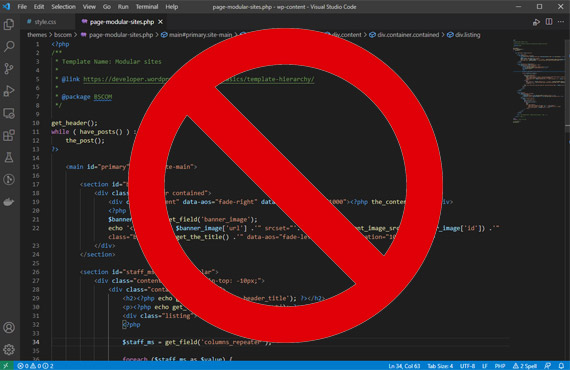The height and width of the screenshot is (370, 570).
Task: Click the page-modular-sites.php breadcrumb
Action: click(x=117, y=35)
